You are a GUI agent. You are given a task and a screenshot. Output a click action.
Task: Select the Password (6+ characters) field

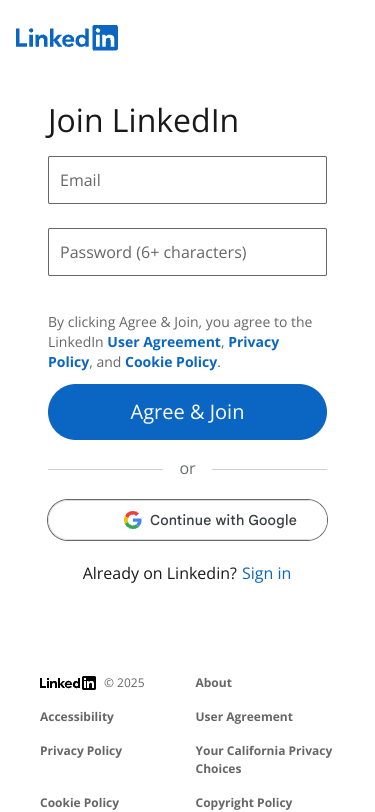pos(188,252)
